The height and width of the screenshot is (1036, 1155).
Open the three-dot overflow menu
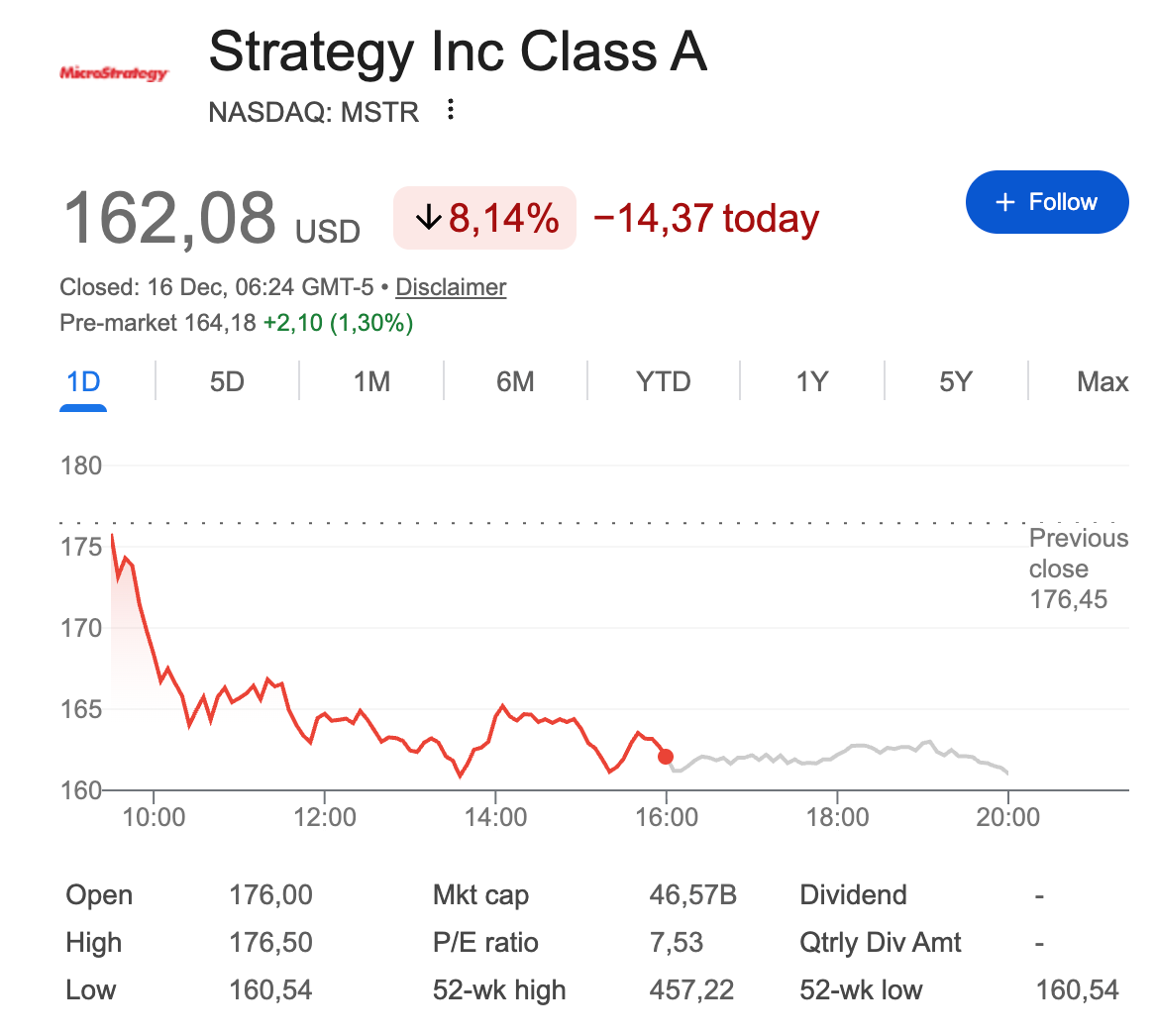(x=451, y=111)
